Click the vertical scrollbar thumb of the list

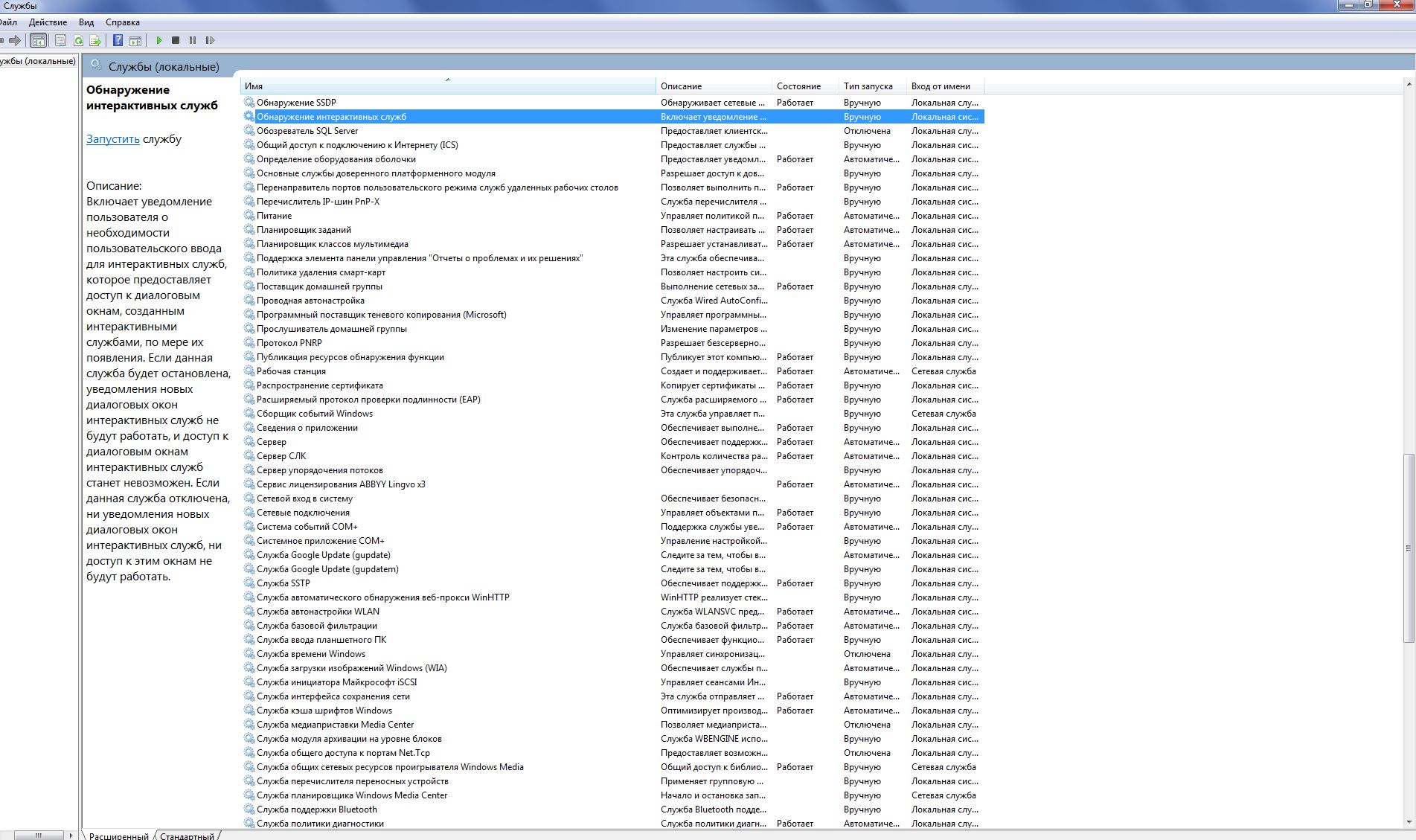click(1408, 548)
